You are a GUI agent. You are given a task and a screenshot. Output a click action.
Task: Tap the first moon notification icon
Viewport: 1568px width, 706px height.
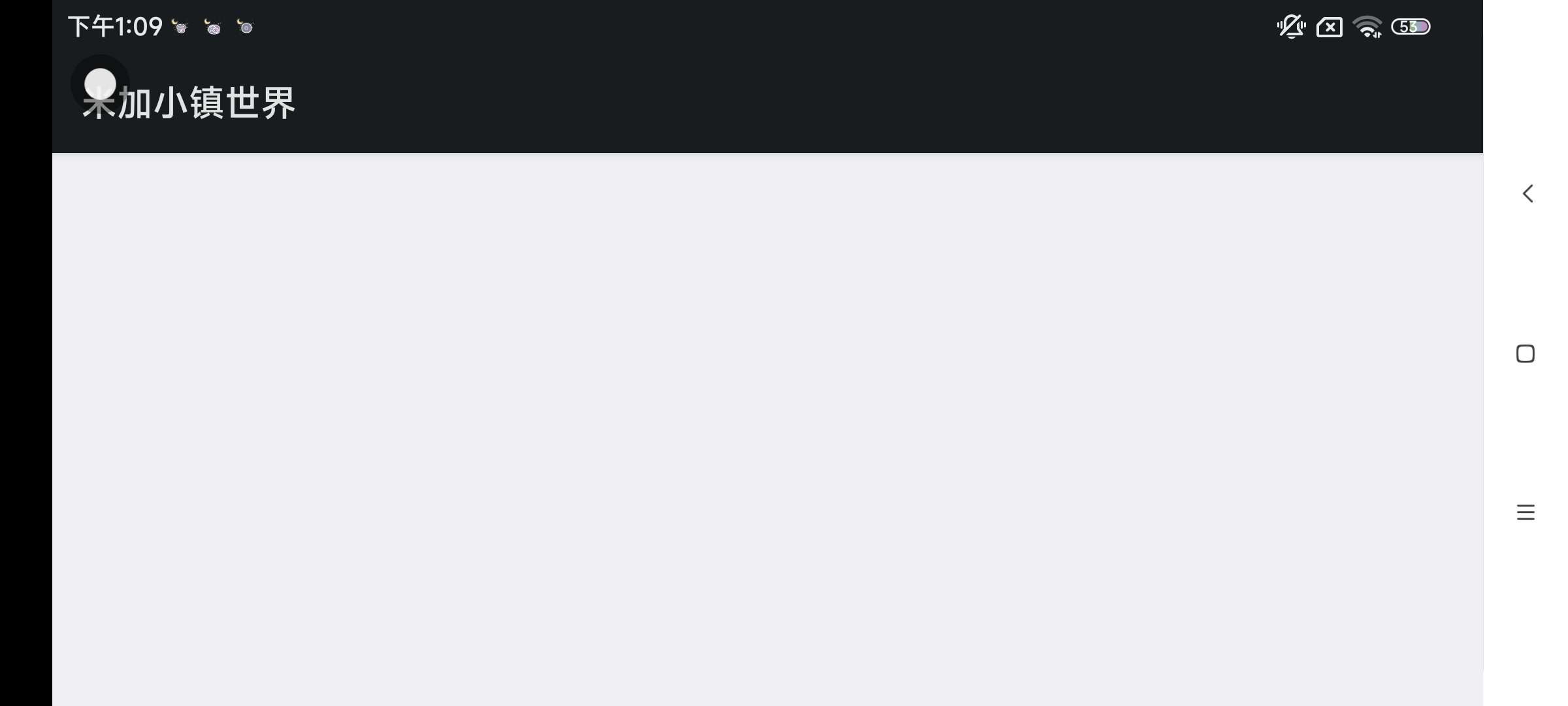pyautogui.click(x=180, y=27)
